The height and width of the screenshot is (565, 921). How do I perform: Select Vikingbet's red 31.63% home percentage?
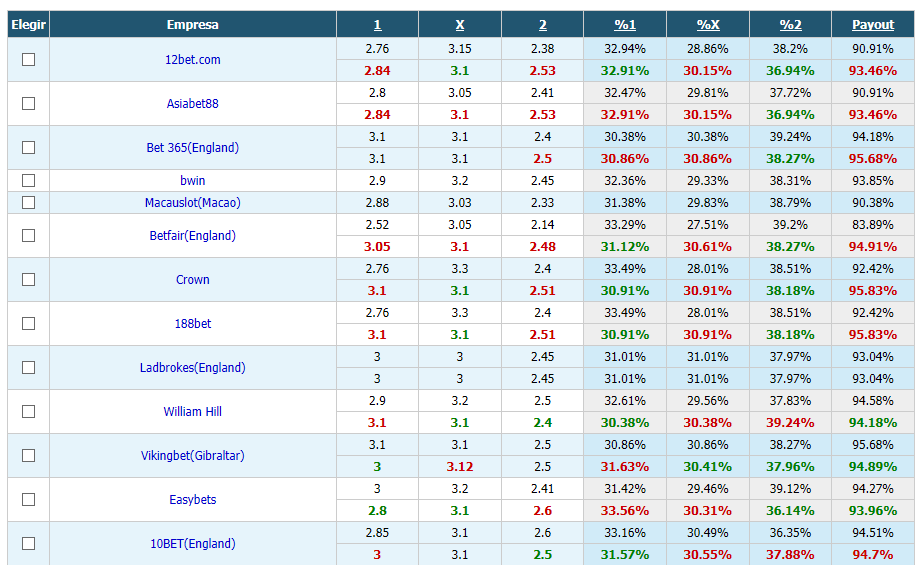625,467
